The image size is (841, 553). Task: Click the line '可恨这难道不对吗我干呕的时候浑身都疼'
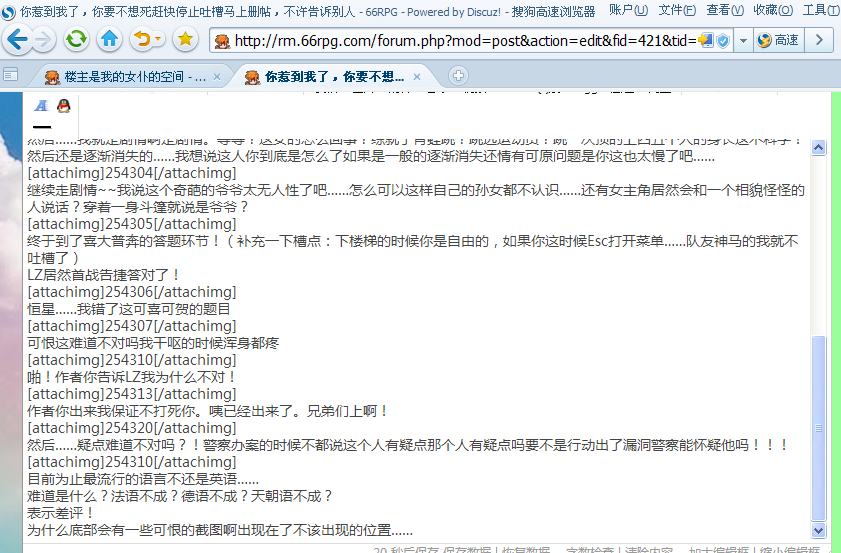(153, 343)
